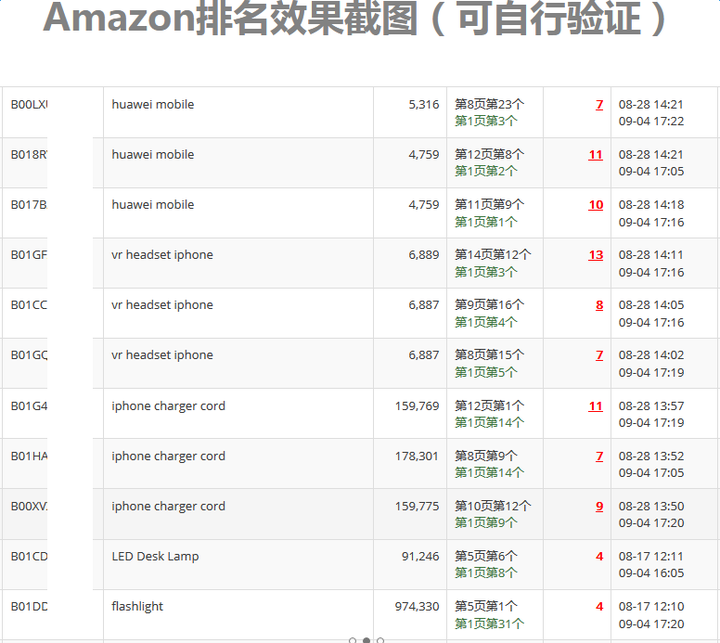Click 'huawei mobile' keyword in B00LXU row
This screenshot has width=720, height=643.
(153, 105)
